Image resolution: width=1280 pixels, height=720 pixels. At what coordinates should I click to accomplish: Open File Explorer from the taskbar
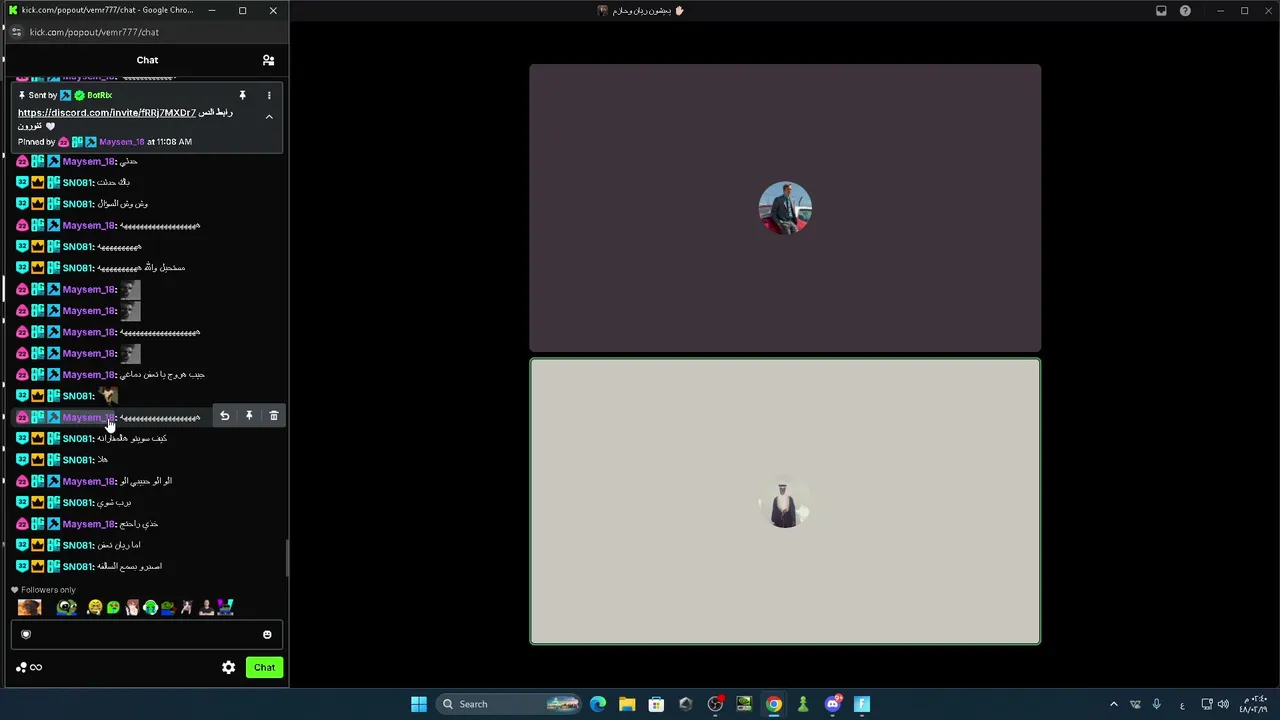point(627,704)
